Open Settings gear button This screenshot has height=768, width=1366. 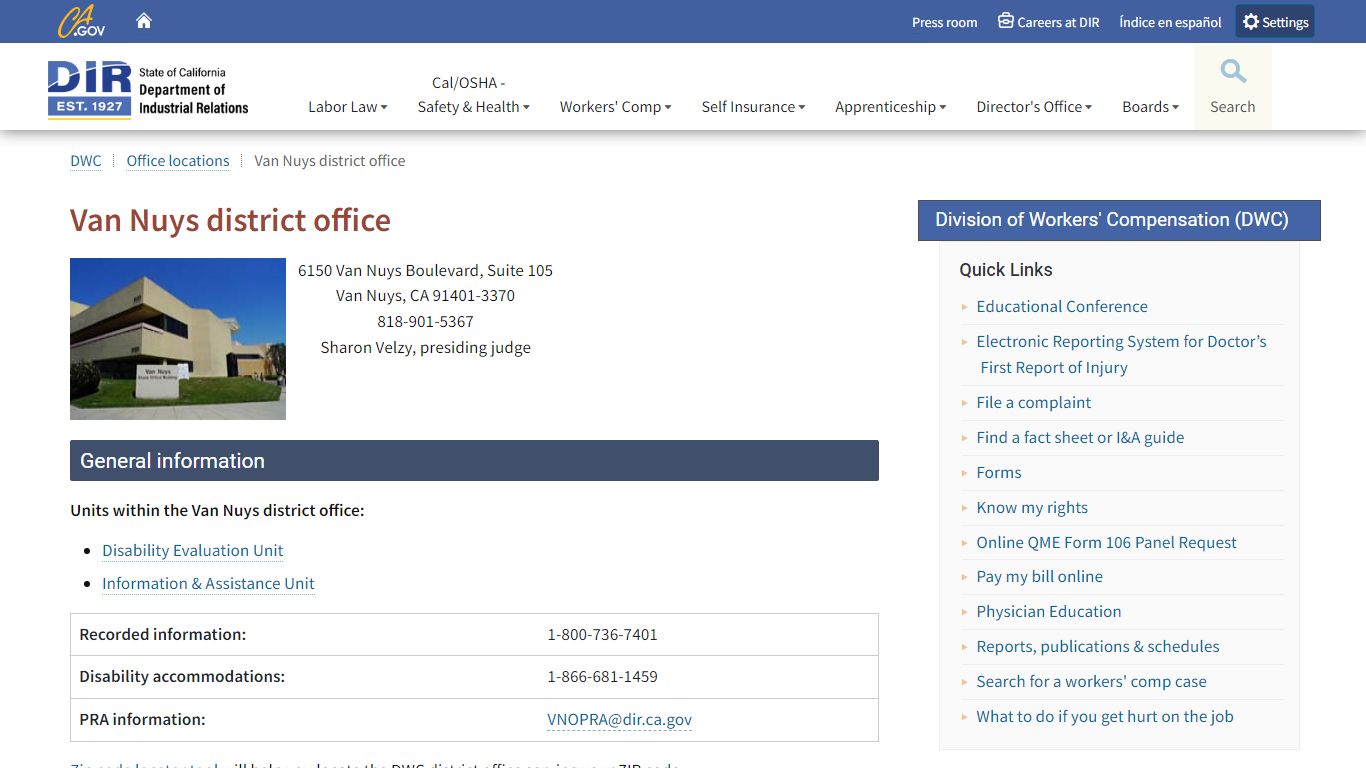1275,22
